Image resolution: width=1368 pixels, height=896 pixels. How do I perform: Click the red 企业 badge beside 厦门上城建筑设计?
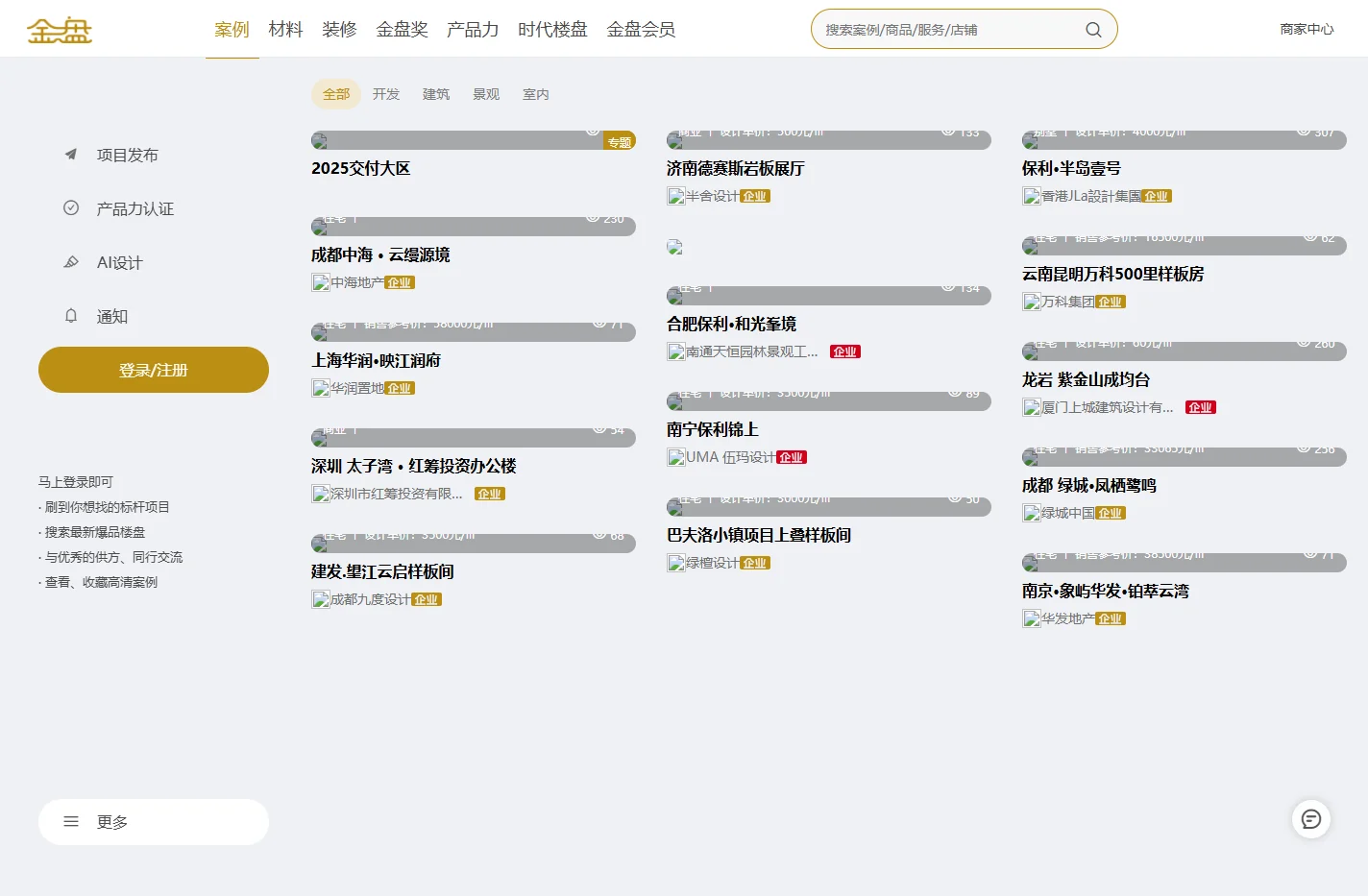tap(1201, 407)
